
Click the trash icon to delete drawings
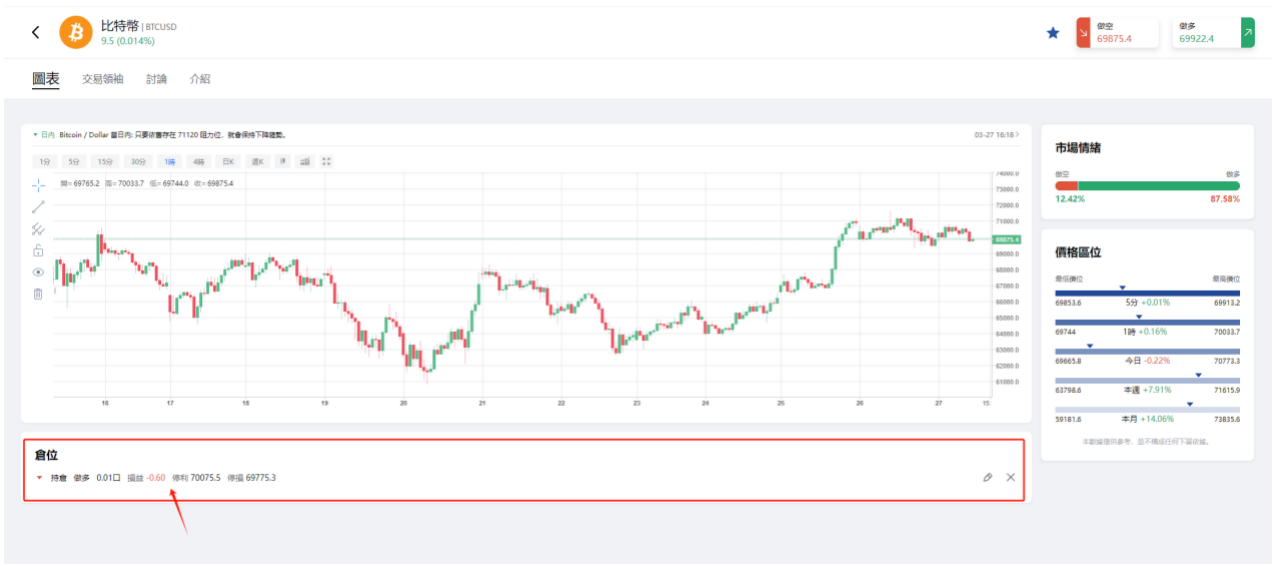coord(38,294)
